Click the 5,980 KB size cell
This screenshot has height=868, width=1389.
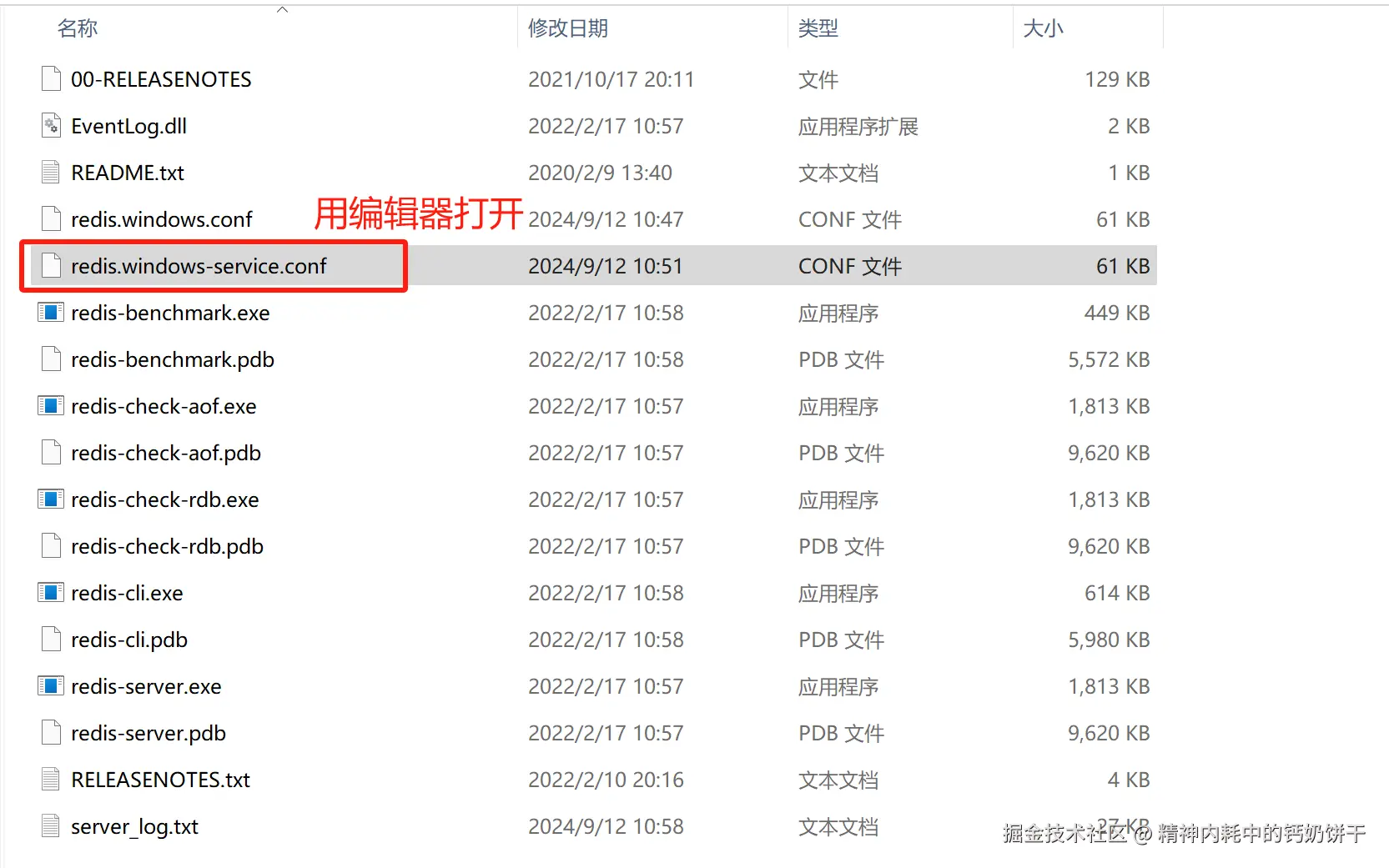pos(1109,640)
